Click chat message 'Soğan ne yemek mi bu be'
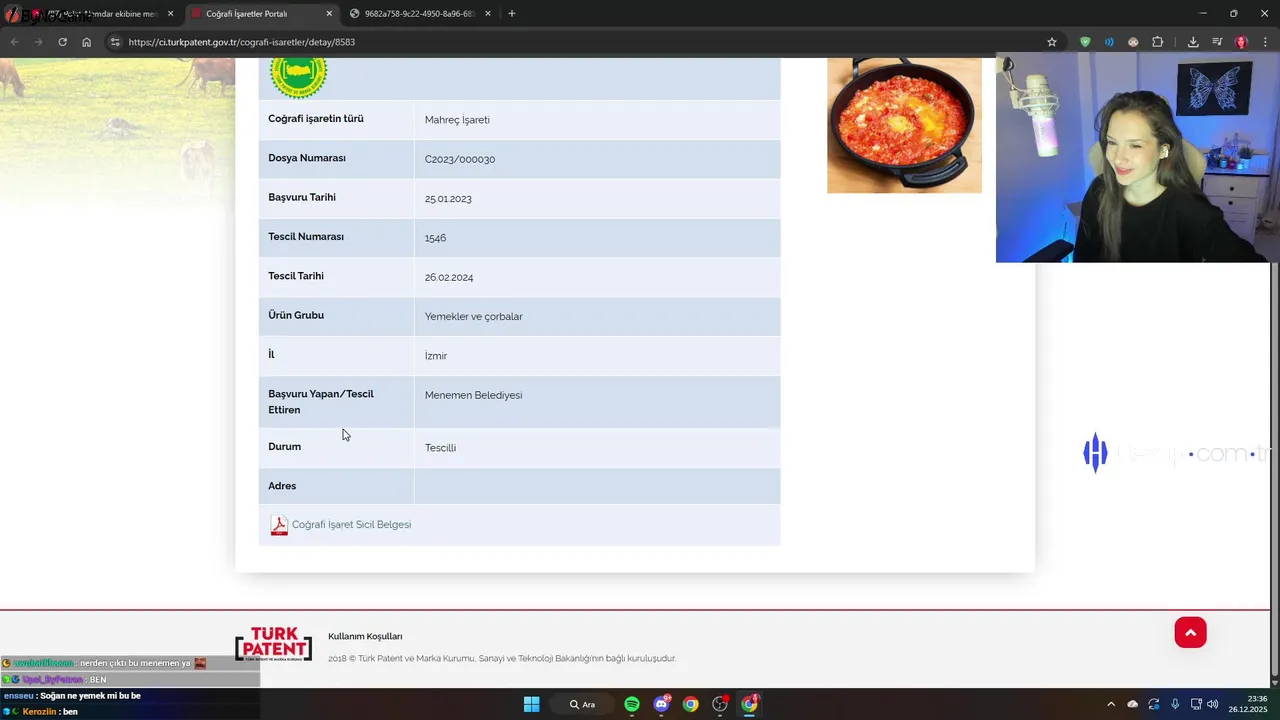The image size is (1280, 720). click(x=90, y=696)
